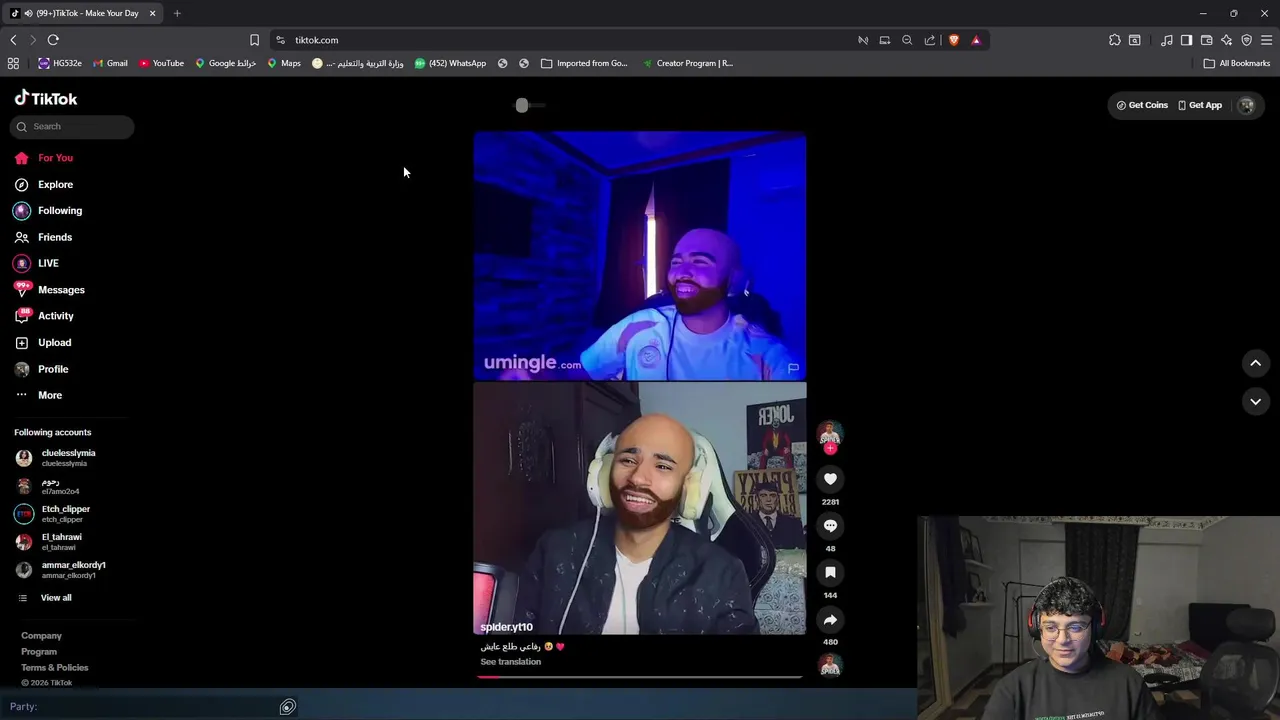Open a new browser tab

(x=177, y=13)
